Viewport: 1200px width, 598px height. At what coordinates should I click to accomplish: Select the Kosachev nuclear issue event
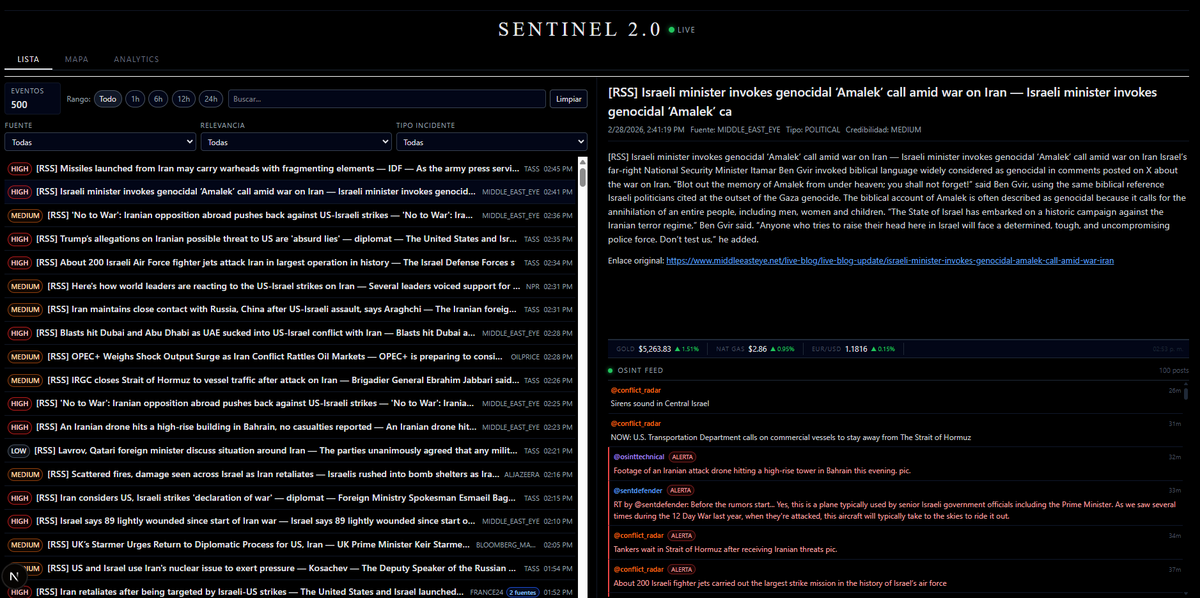pyautogui.click(x=291, y=568)
